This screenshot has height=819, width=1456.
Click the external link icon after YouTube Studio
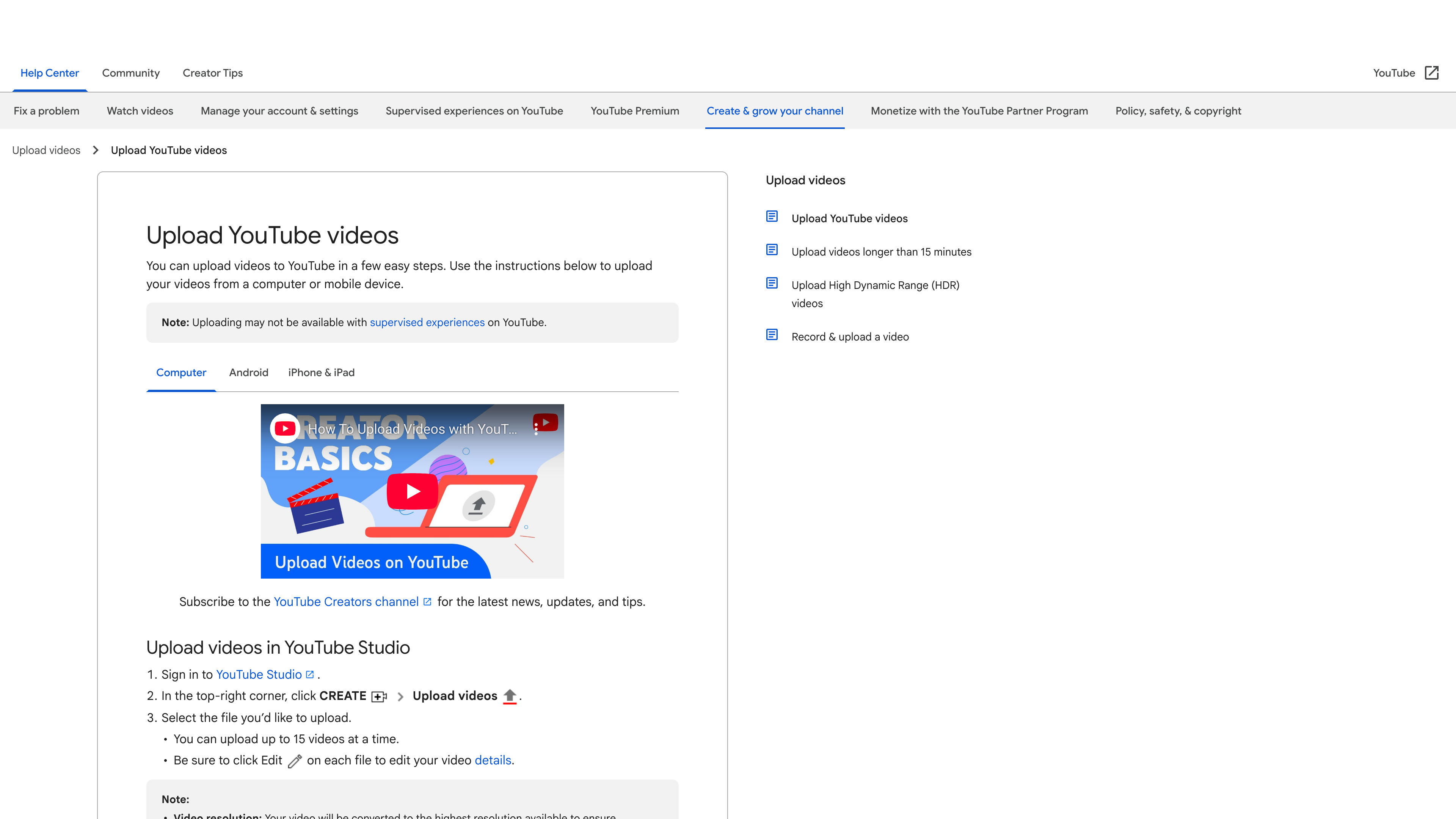point(310,674)
